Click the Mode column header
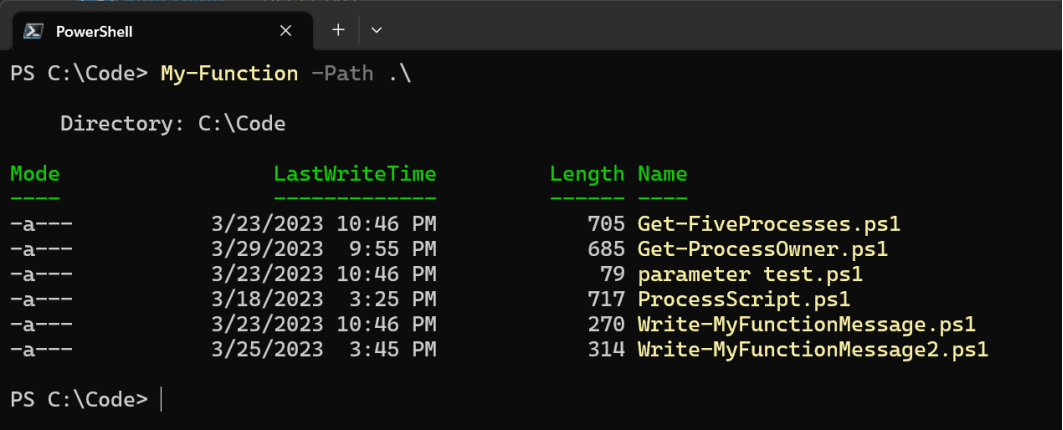Screen dimensions: 1063x430 coord(35,174)
